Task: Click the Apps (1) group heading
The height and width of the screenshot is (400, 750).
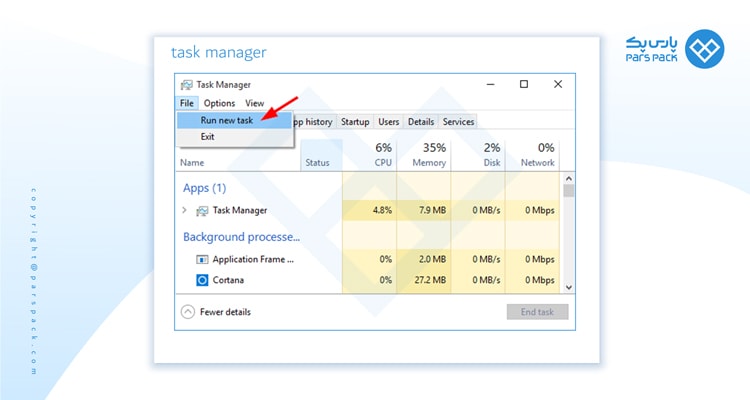Action: pyautogui.click(x=204, y=188)
